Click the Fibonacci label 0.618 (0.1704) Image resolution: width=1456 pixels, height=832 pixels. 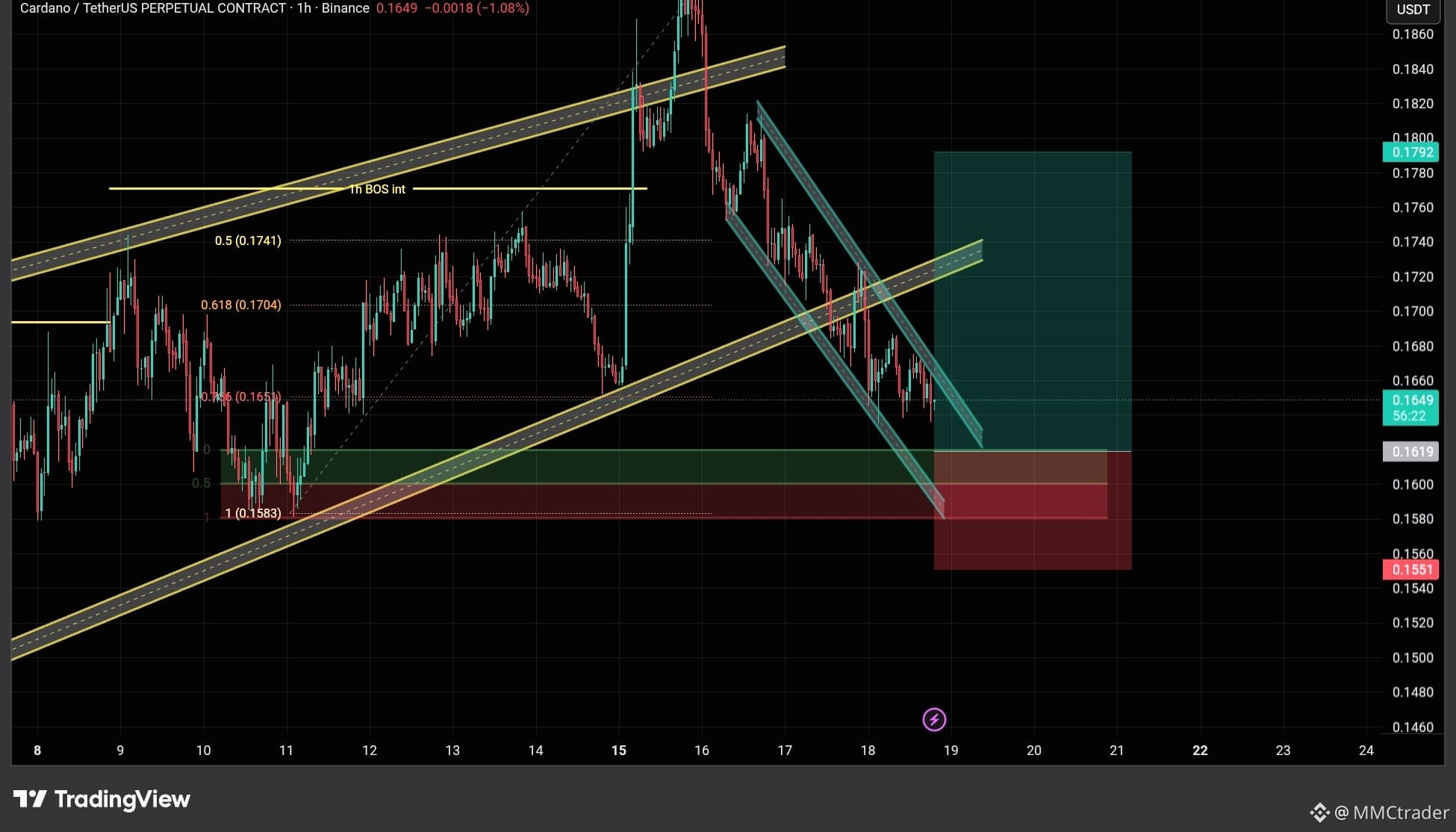[x=241, y=305]
